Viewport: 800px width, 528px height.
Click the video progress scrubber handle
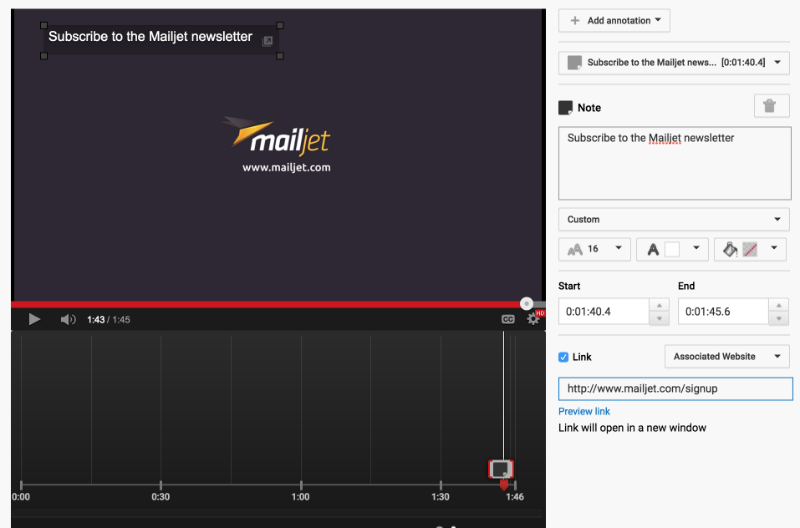[527, 304]
